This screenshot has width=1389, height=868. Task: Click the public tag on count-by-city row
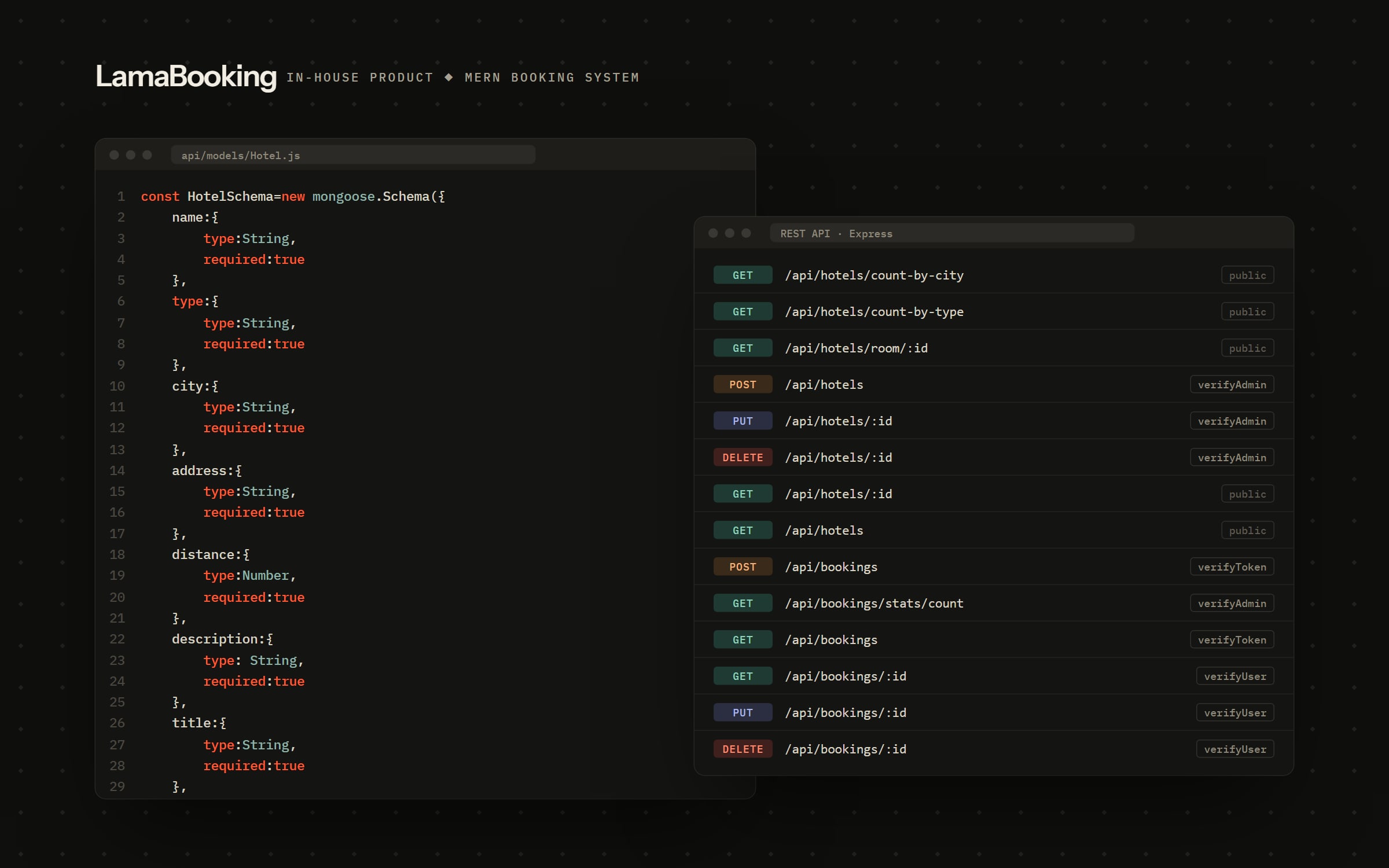[1247, 275]
